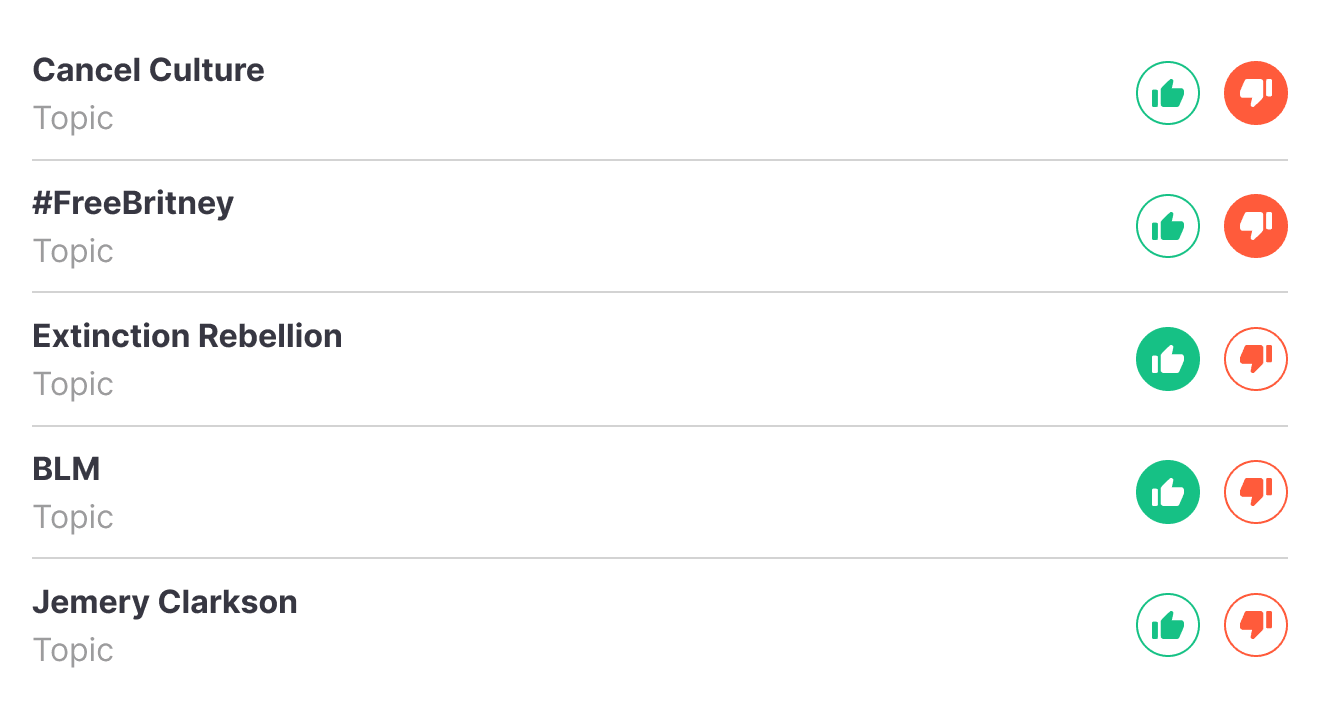Click the Topic label below #FreeBritney
The image size is (1320, 720).
click(x=73, y=251)
